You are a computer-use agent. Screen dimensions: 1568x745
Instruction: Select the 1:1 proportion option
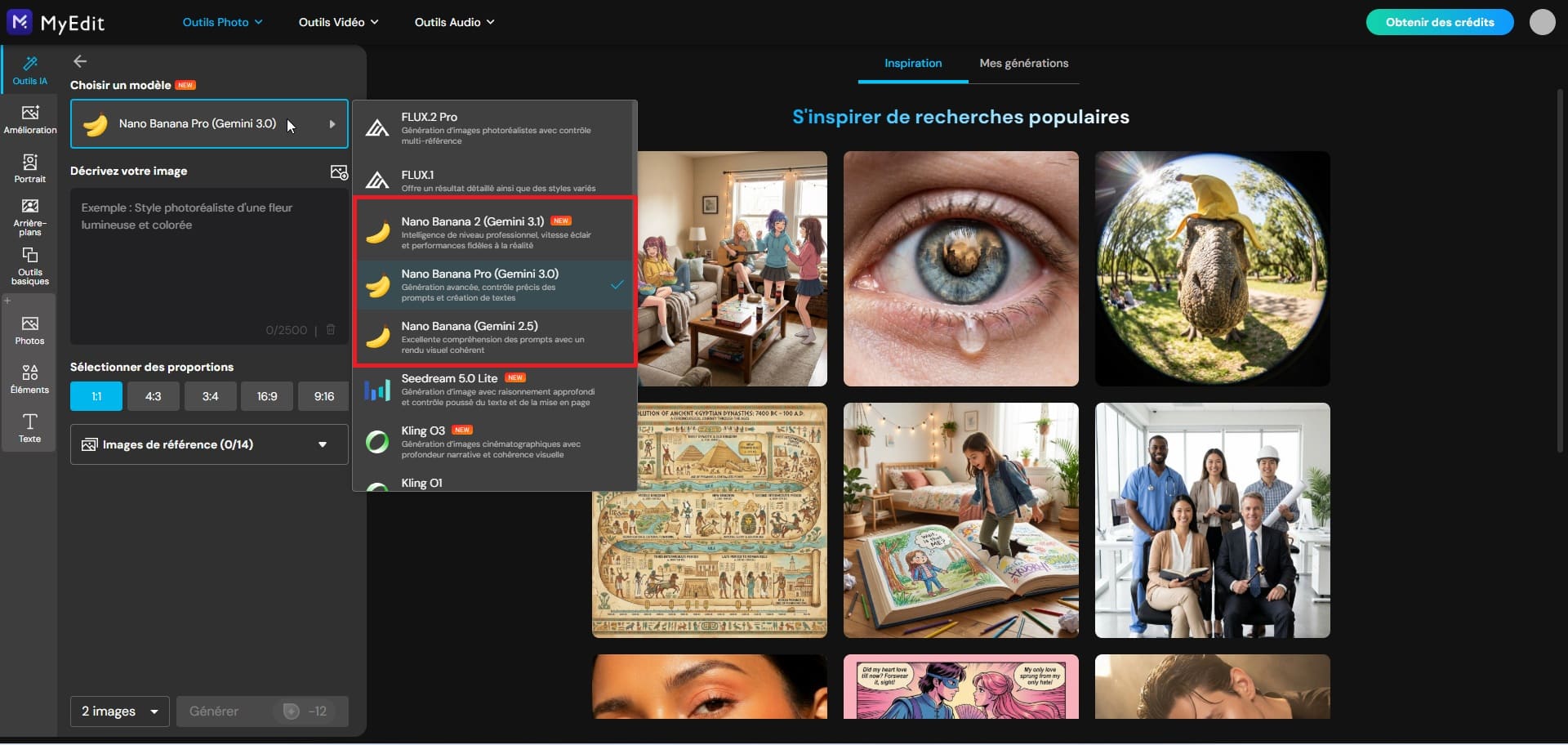click(x=96, y=396)
